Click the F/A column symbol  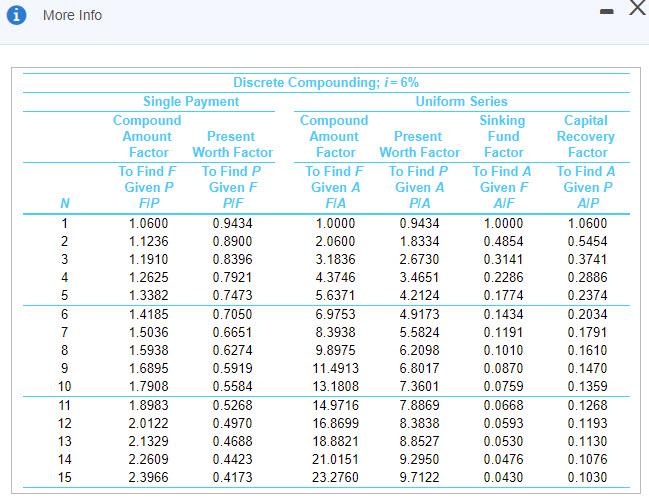[335, 203]
